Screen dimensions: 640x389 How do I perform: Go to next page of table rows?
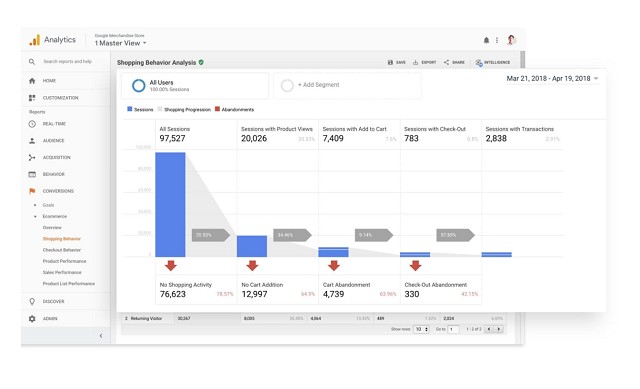tap(499, 329)
